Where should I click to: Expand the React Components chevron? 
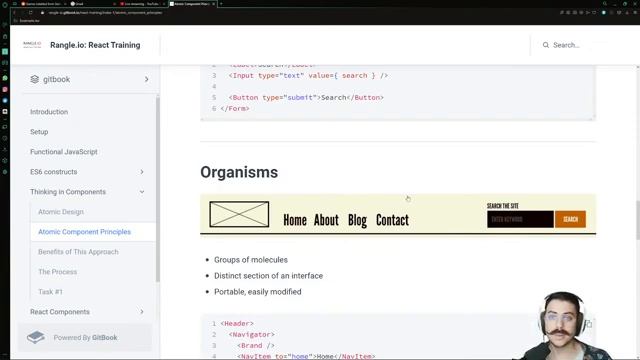142,312
